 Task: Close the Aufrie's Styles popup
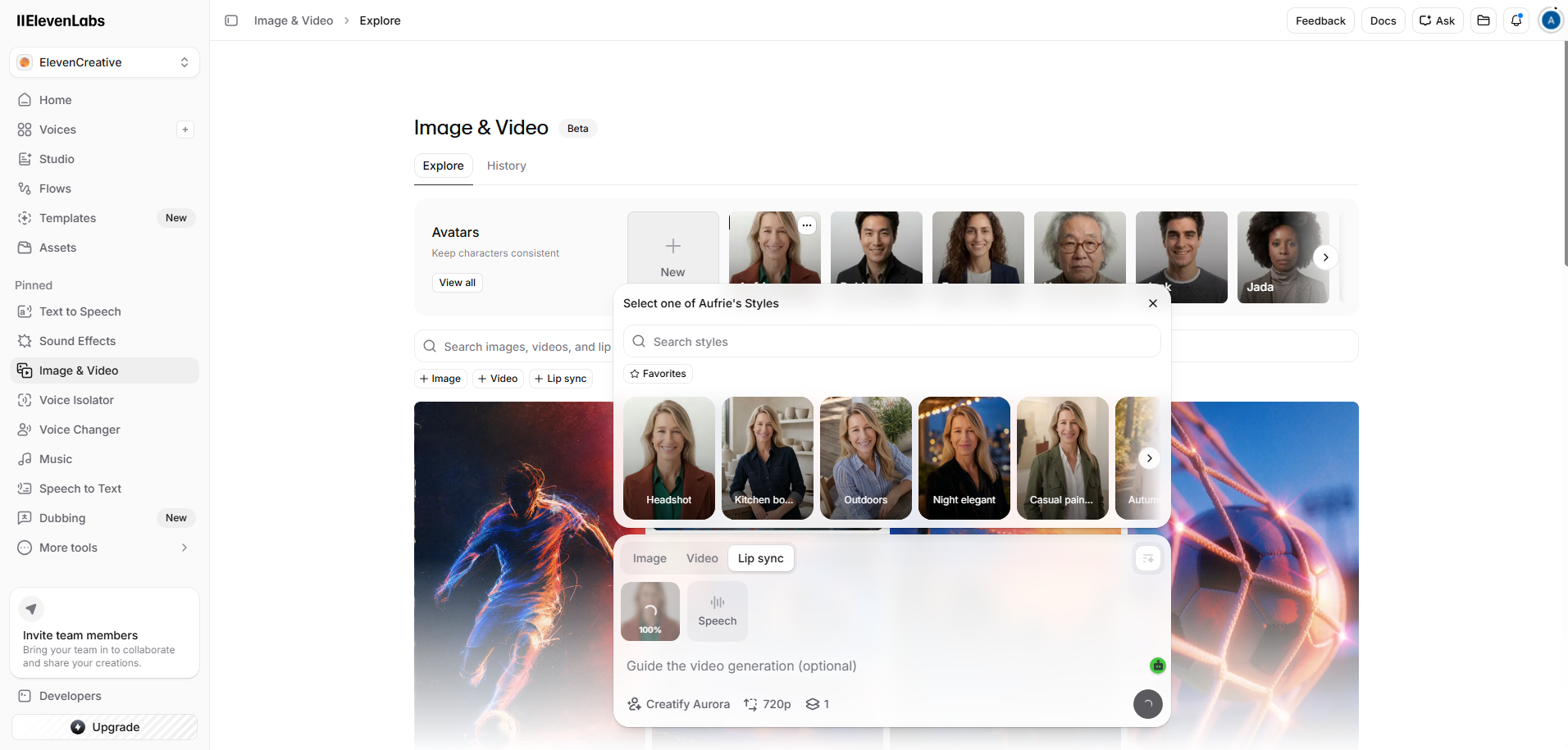[1153, 303]
